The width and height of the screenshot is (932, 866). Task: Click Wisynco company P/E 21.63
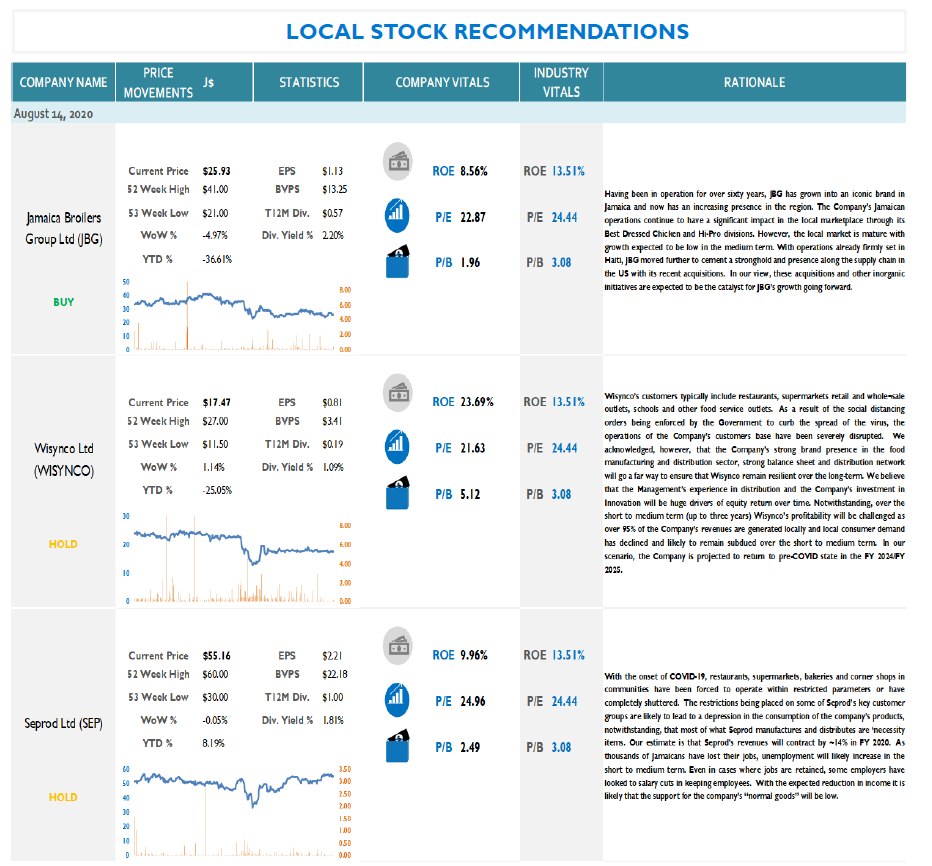pyautogui.click(x=473, y=448)
